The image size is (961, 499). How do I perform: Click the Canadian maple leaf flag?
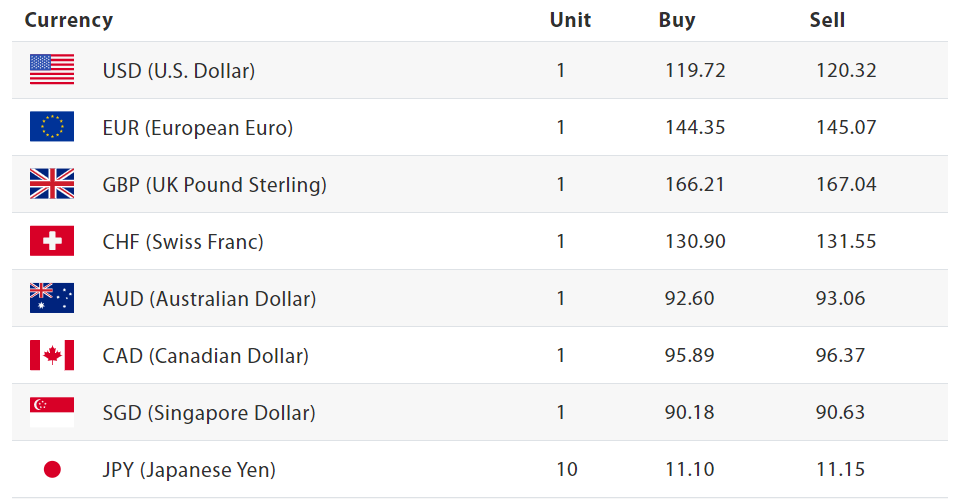52,355
